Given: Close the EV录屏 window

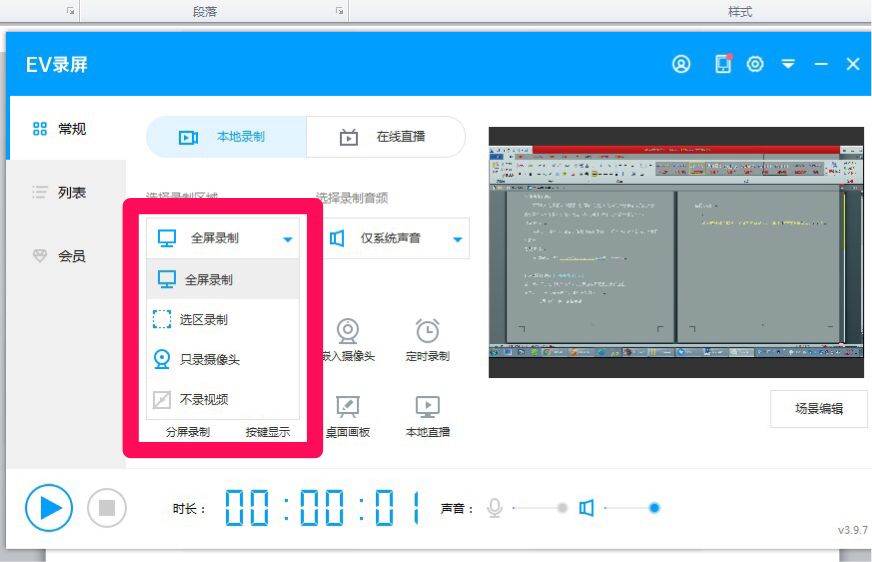Looking at the screenshot, I should [853, 64].
